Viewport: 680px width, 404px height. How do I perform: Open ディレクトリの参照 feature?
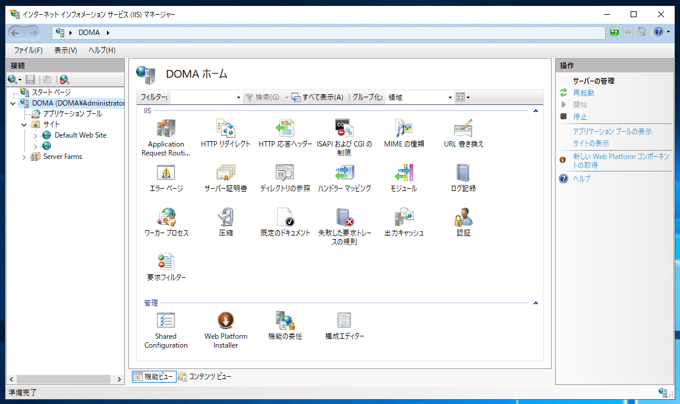(x=285, y=178)
